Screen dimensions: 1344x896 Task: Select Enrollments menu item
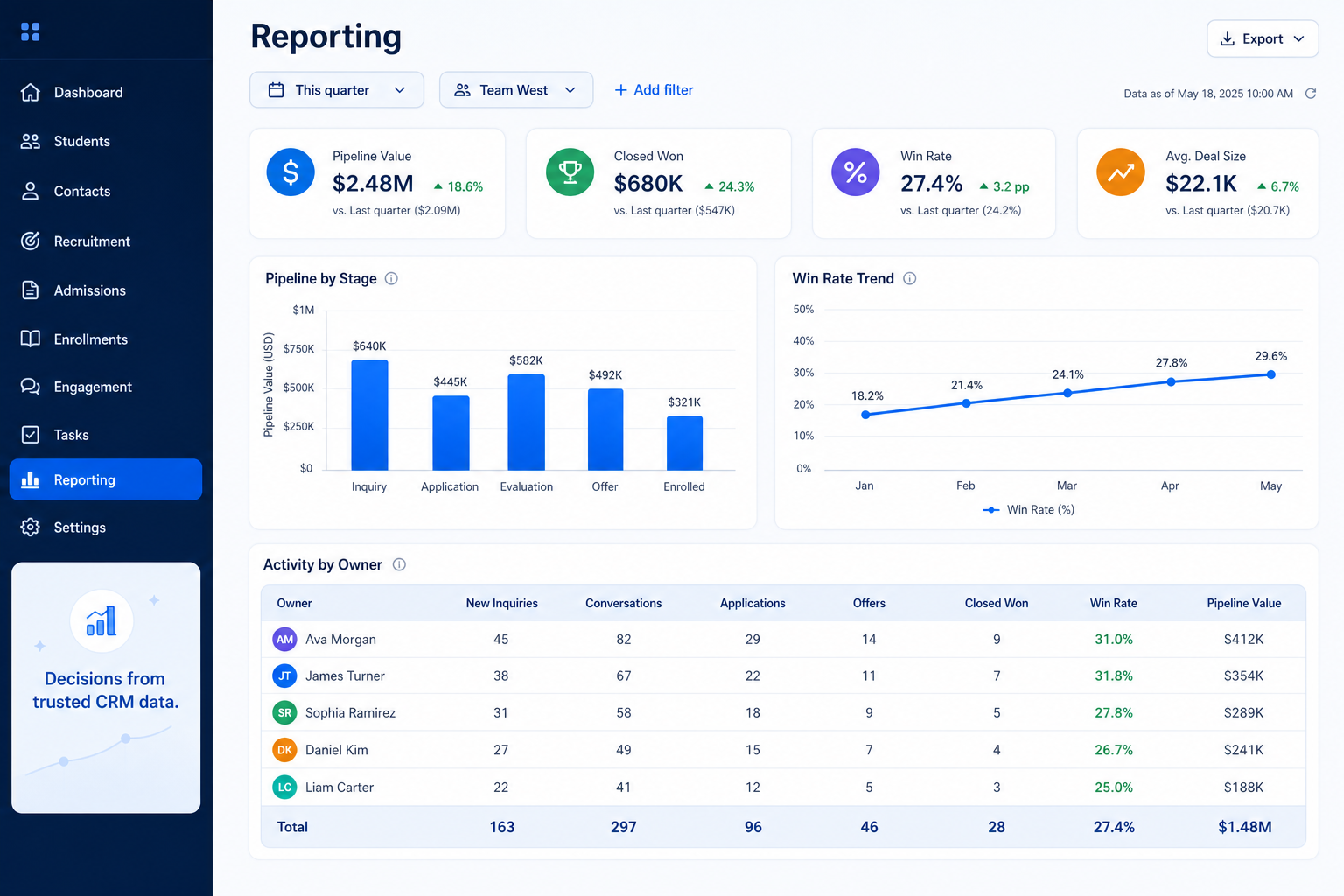(x=106, y=339)
